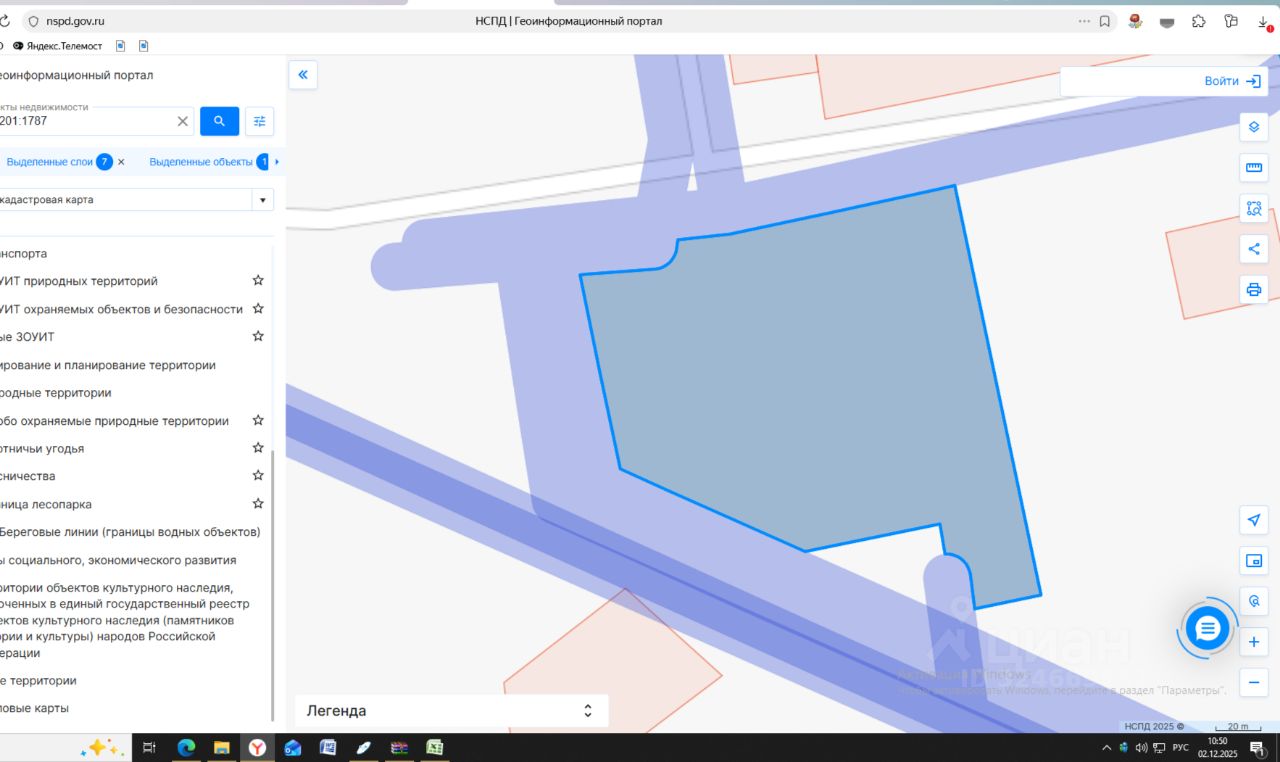Star the Охотничьи угодья layer
1280x762 pixels.
258,448
